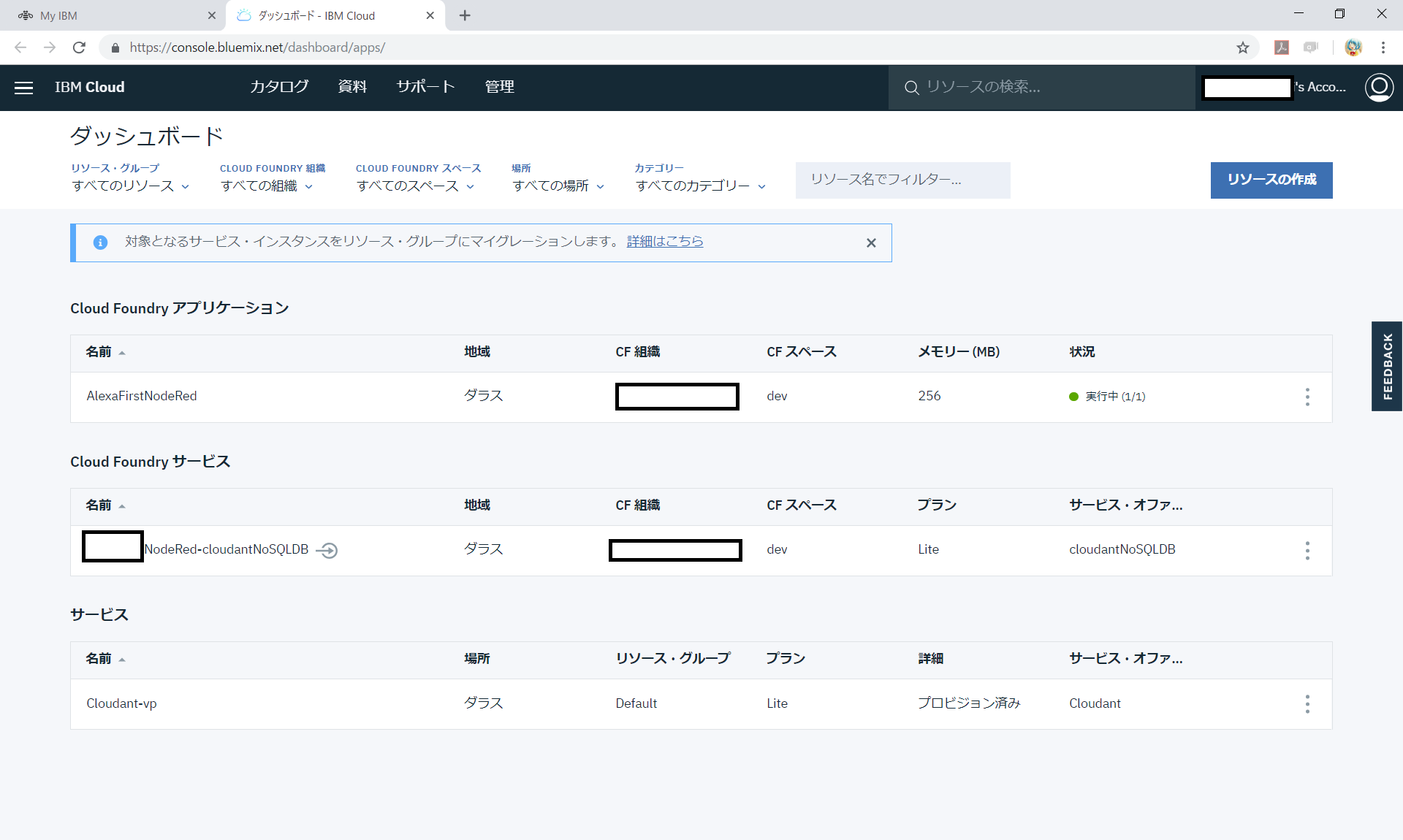
Task: Click info icon on migration banner
Action: pos(100,243)
